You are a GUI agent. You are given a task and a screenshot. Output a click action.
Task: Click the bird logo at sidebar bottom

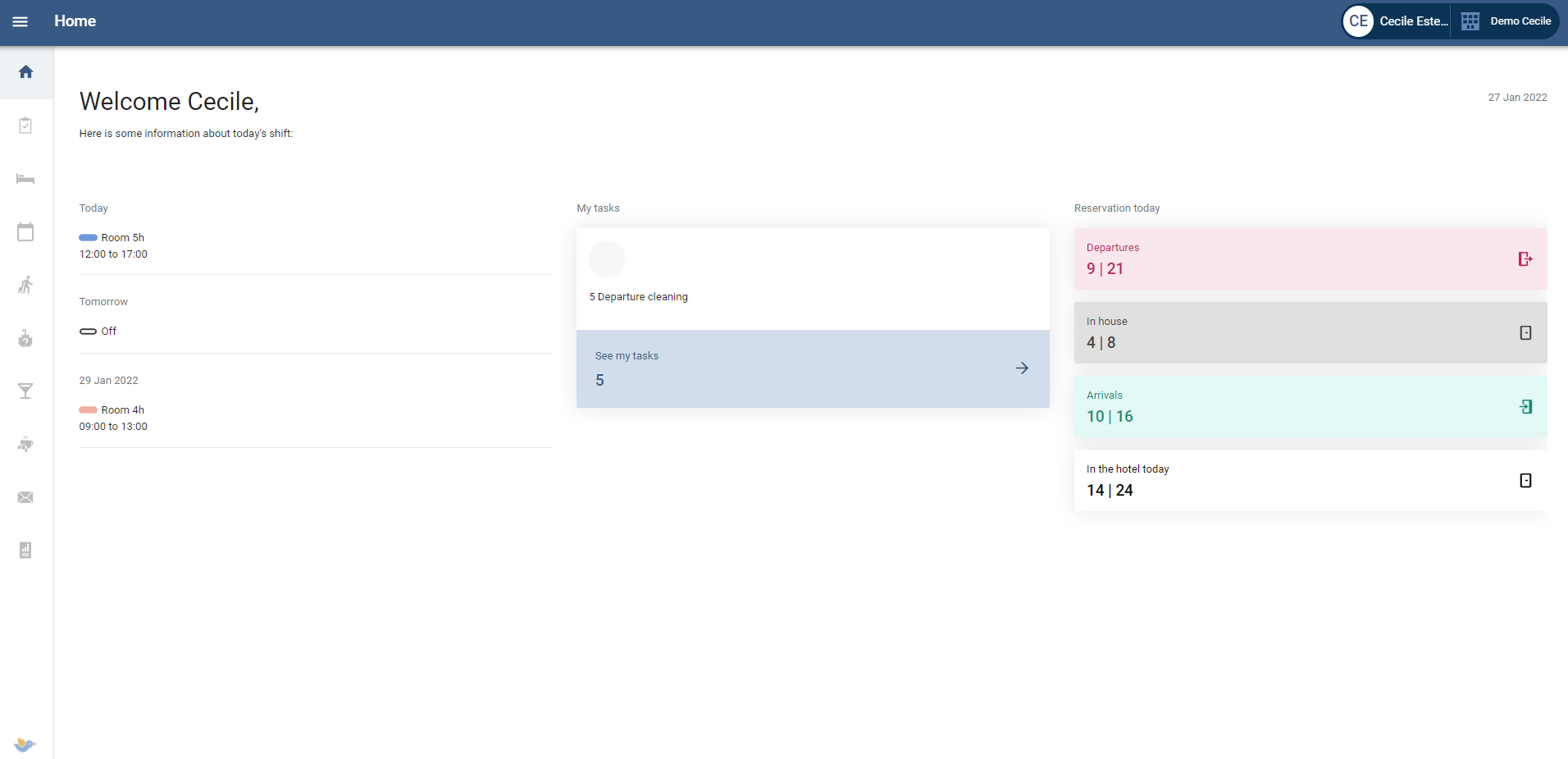coord(25,743)
